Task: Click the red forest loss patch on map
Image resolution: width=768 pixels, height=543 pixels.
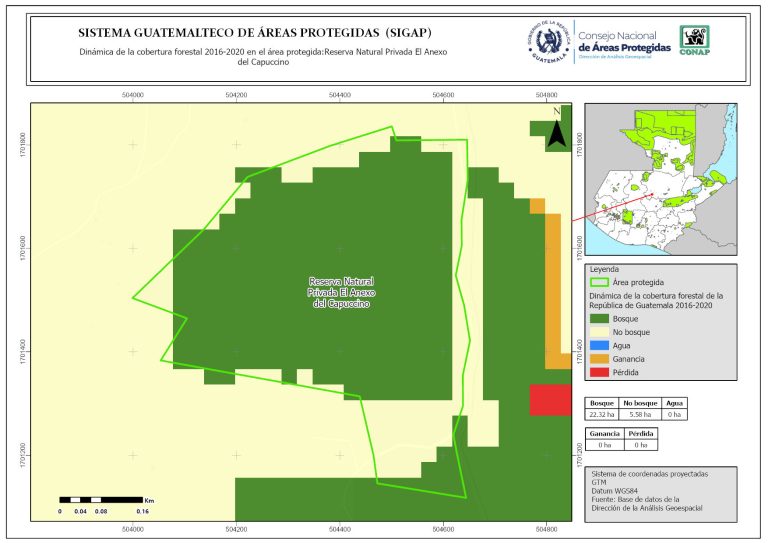Action: pyautogui.click(x=550, y=400)
